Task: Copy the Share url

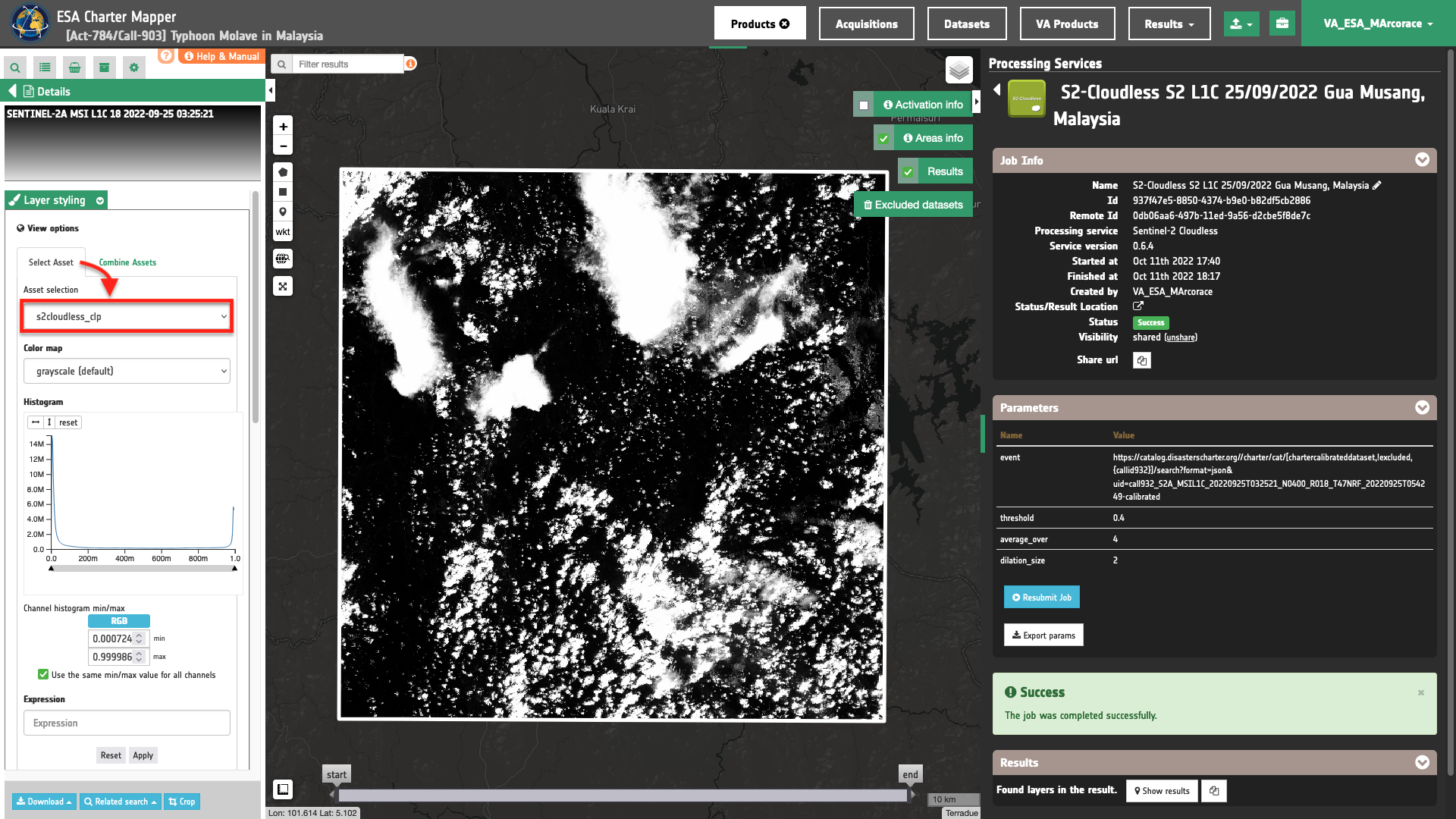Action: tap(1142, 360)
